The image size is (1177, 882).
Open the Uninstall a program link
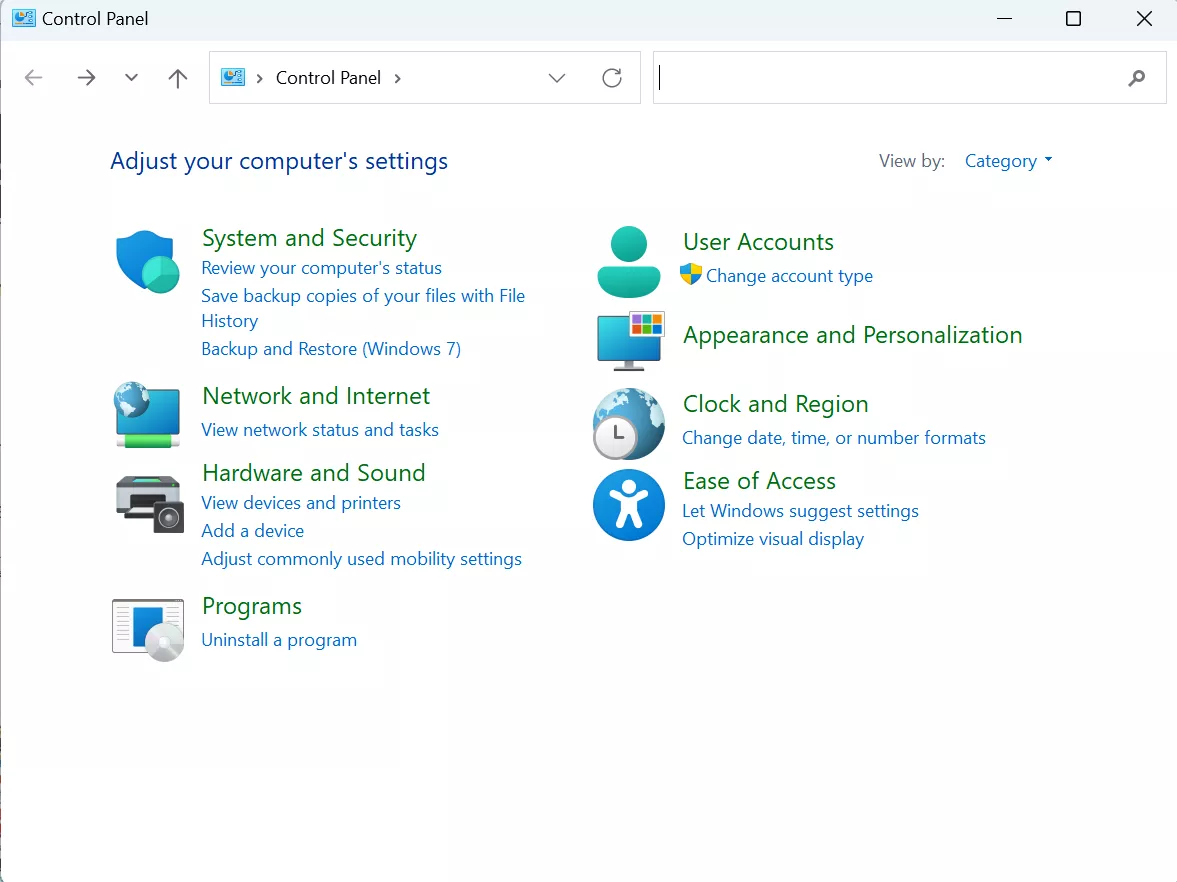279,639
